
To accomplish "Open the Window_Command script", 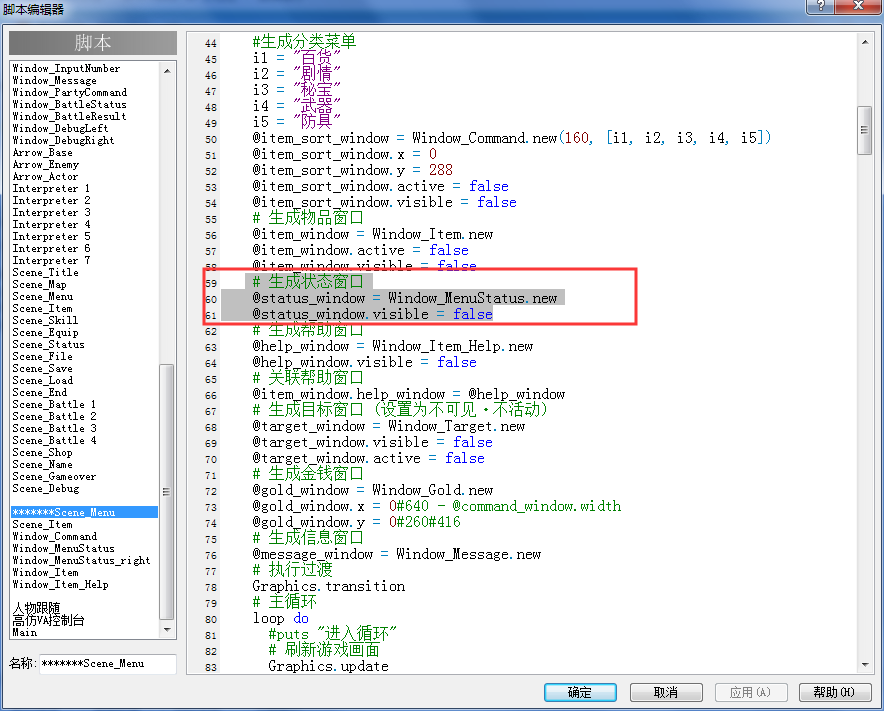I will coord(55,537).
